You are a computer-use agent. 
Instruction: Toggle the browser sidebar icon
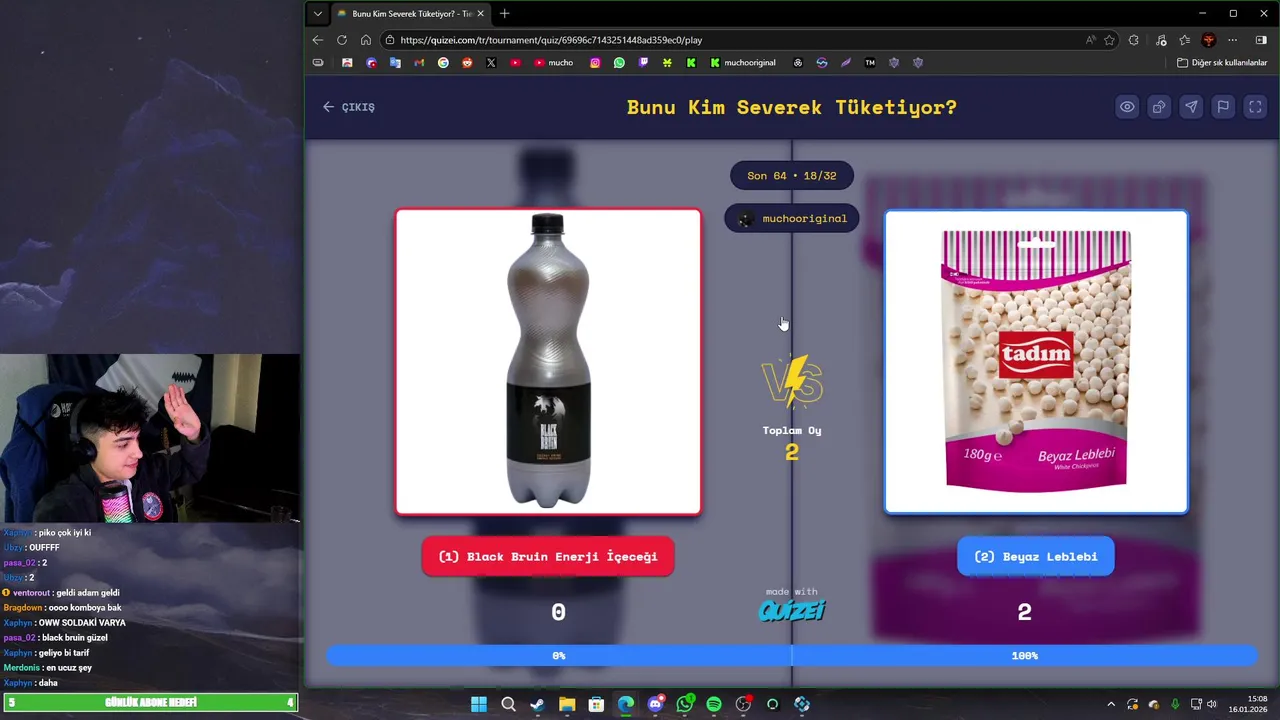[x=1261, y=40]
